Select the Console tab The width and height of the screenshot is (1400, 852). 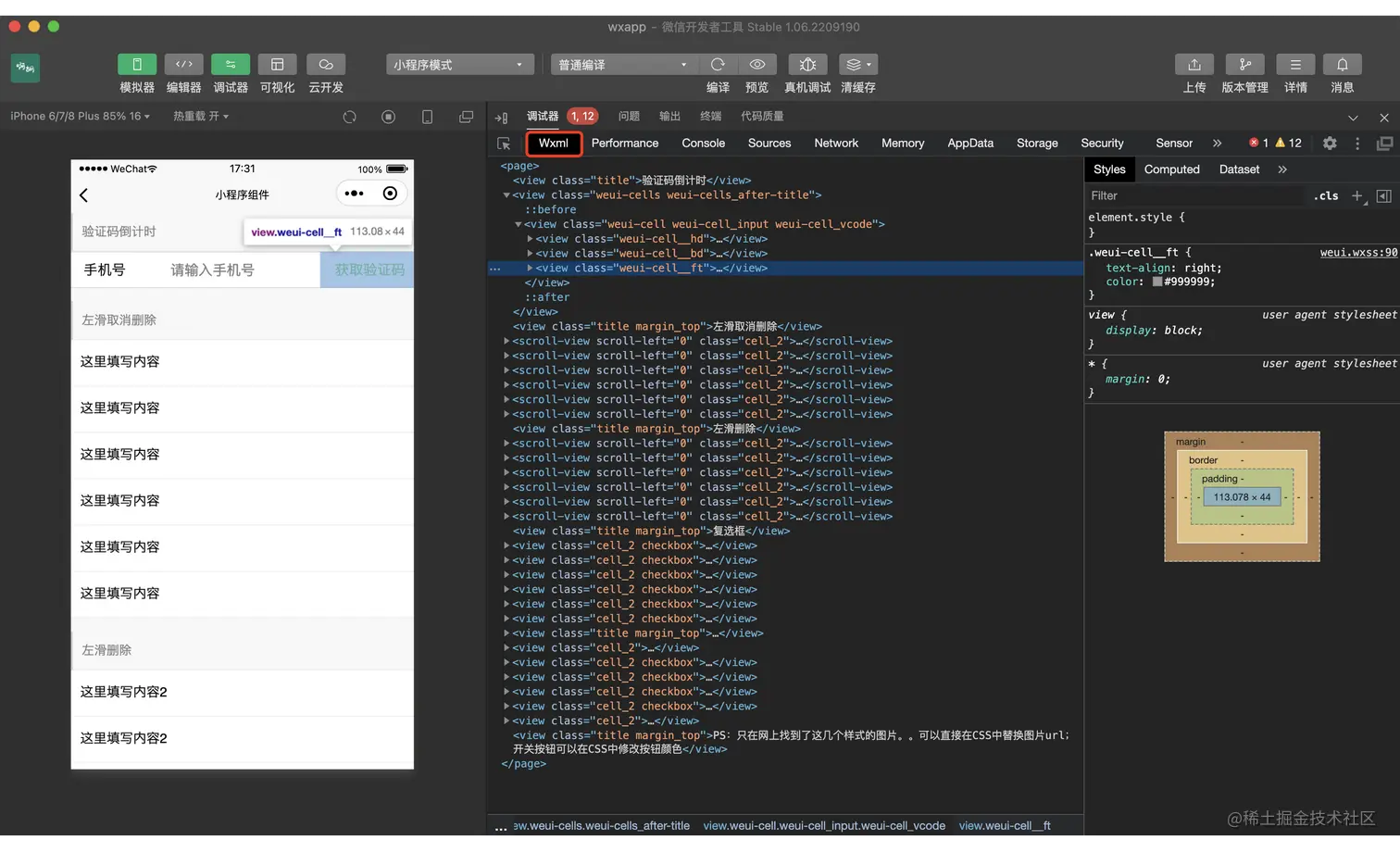(x=704, y=143)
